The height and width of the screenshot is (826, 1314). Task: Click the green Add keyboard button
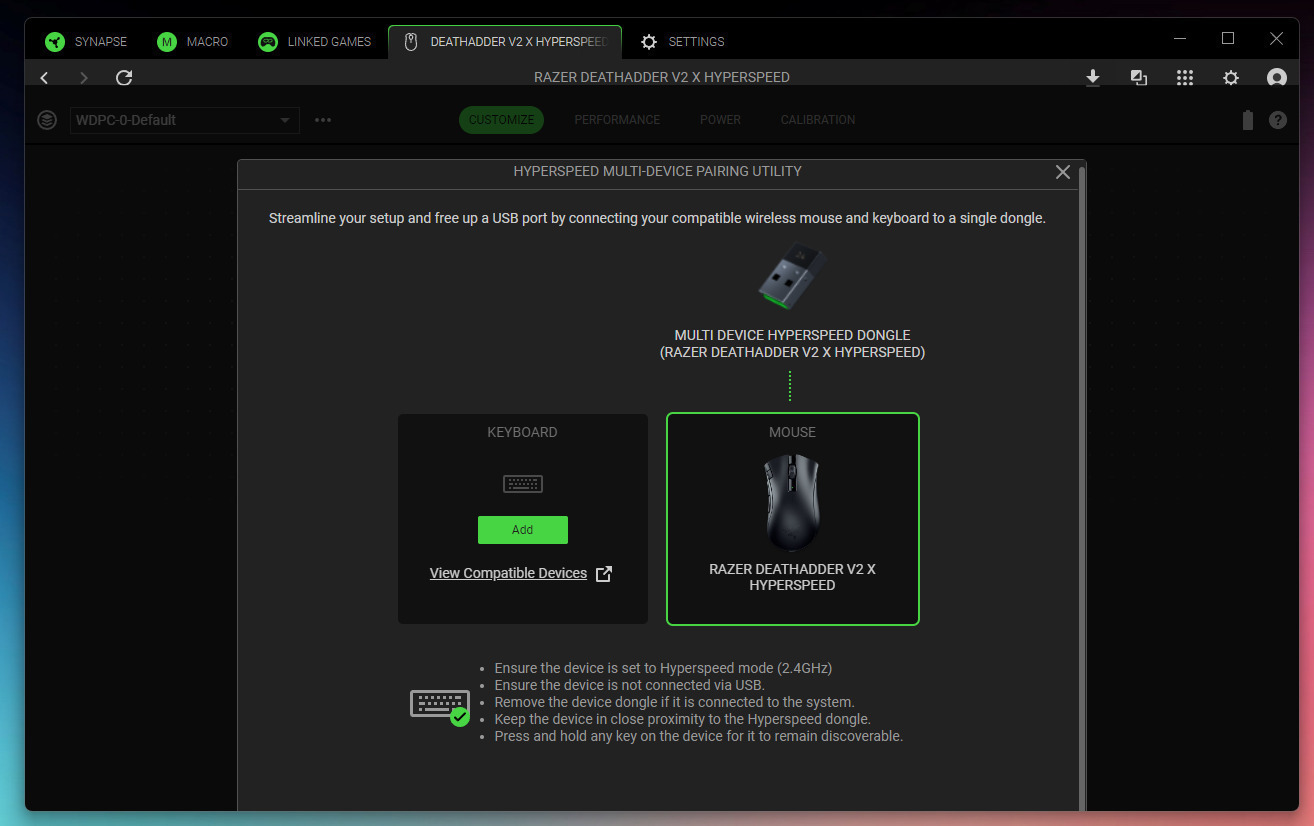pos(523,530)
